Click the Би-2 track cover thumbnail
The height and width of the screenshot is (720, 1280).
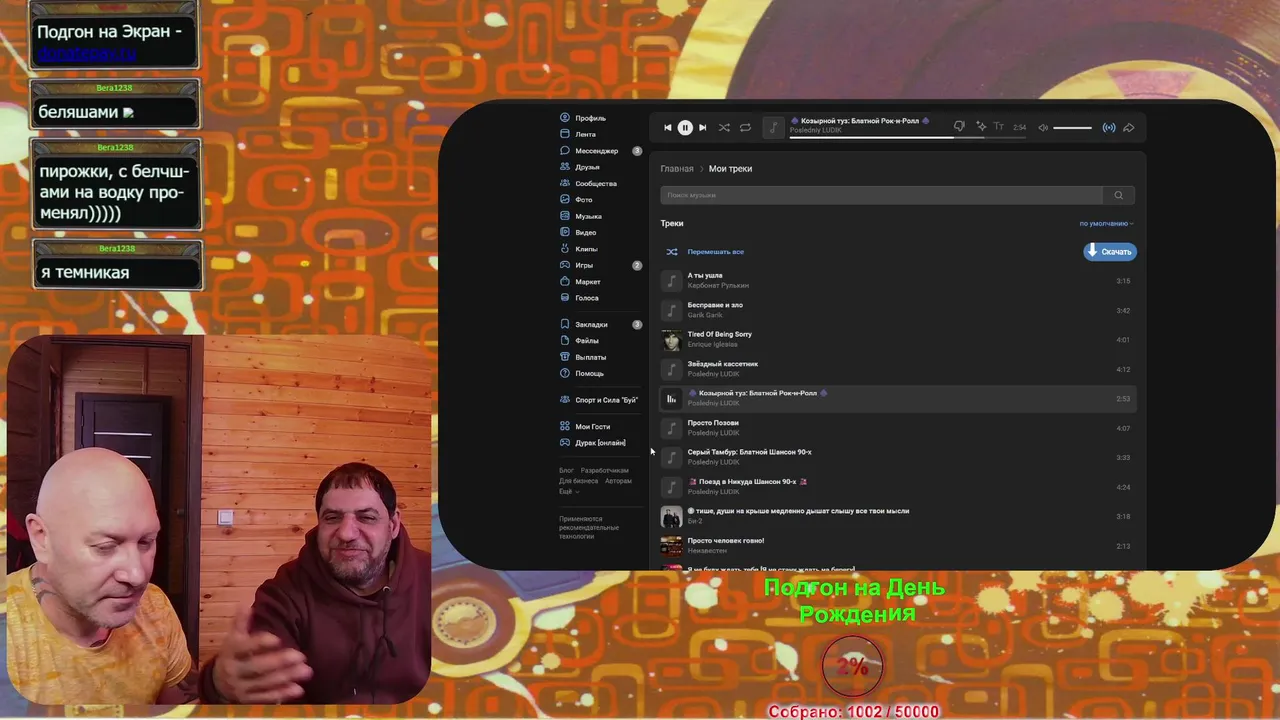[x=671, y=516]
